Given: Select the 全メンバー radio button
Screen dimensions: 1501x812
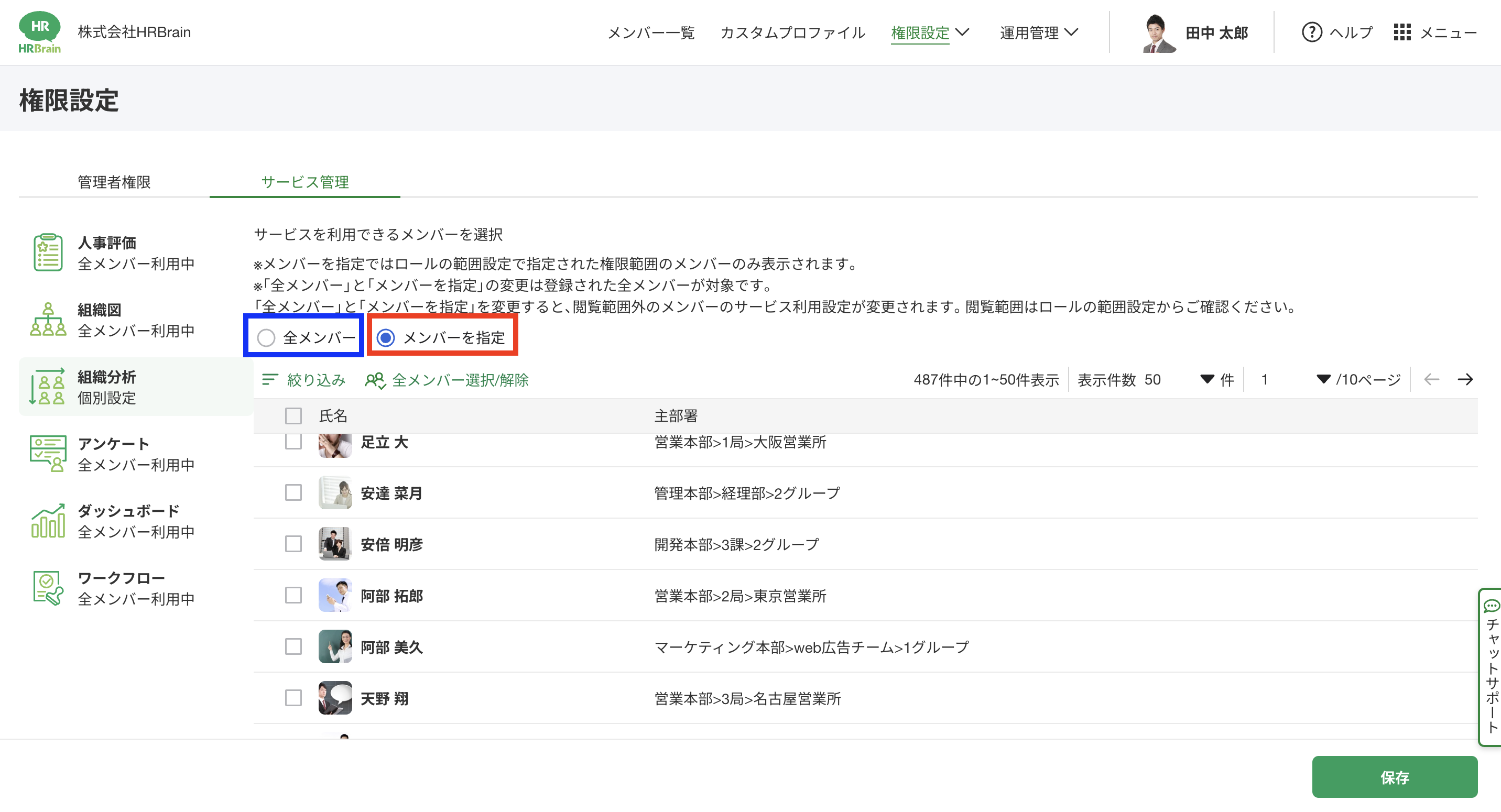Looking at the screenshot, I should pyautogui.click(x=266, y=338).
